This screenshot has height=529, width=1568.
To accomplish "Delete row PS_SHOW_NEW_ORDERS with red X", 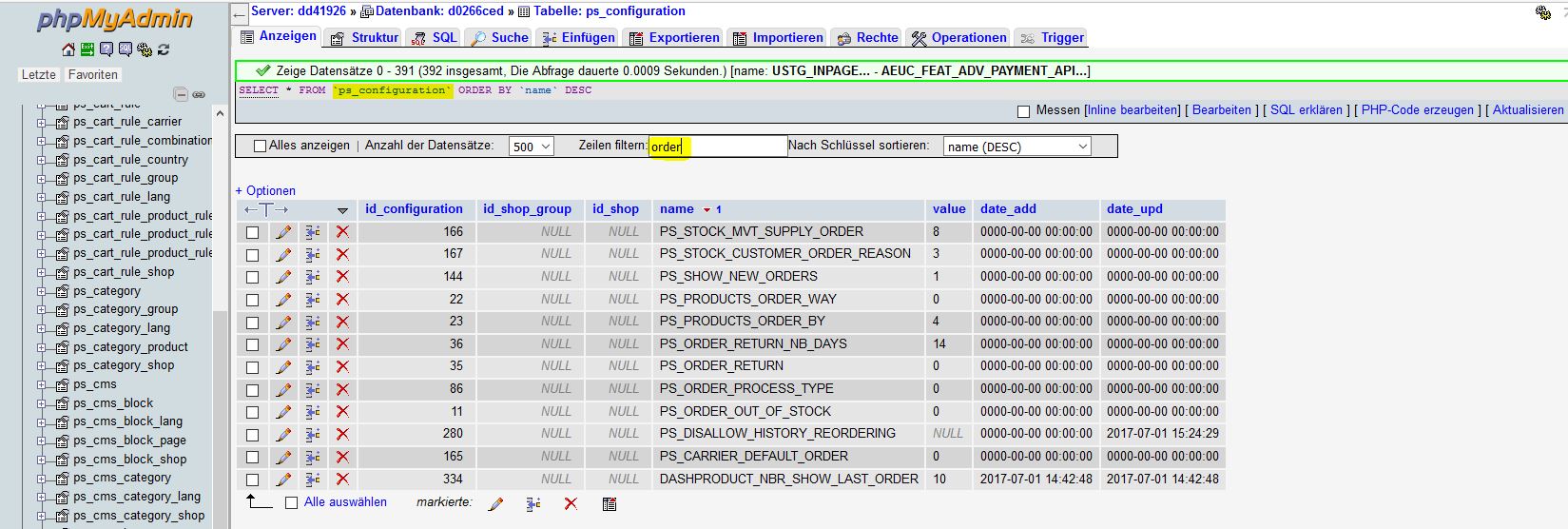I will [x=342, y=277].
